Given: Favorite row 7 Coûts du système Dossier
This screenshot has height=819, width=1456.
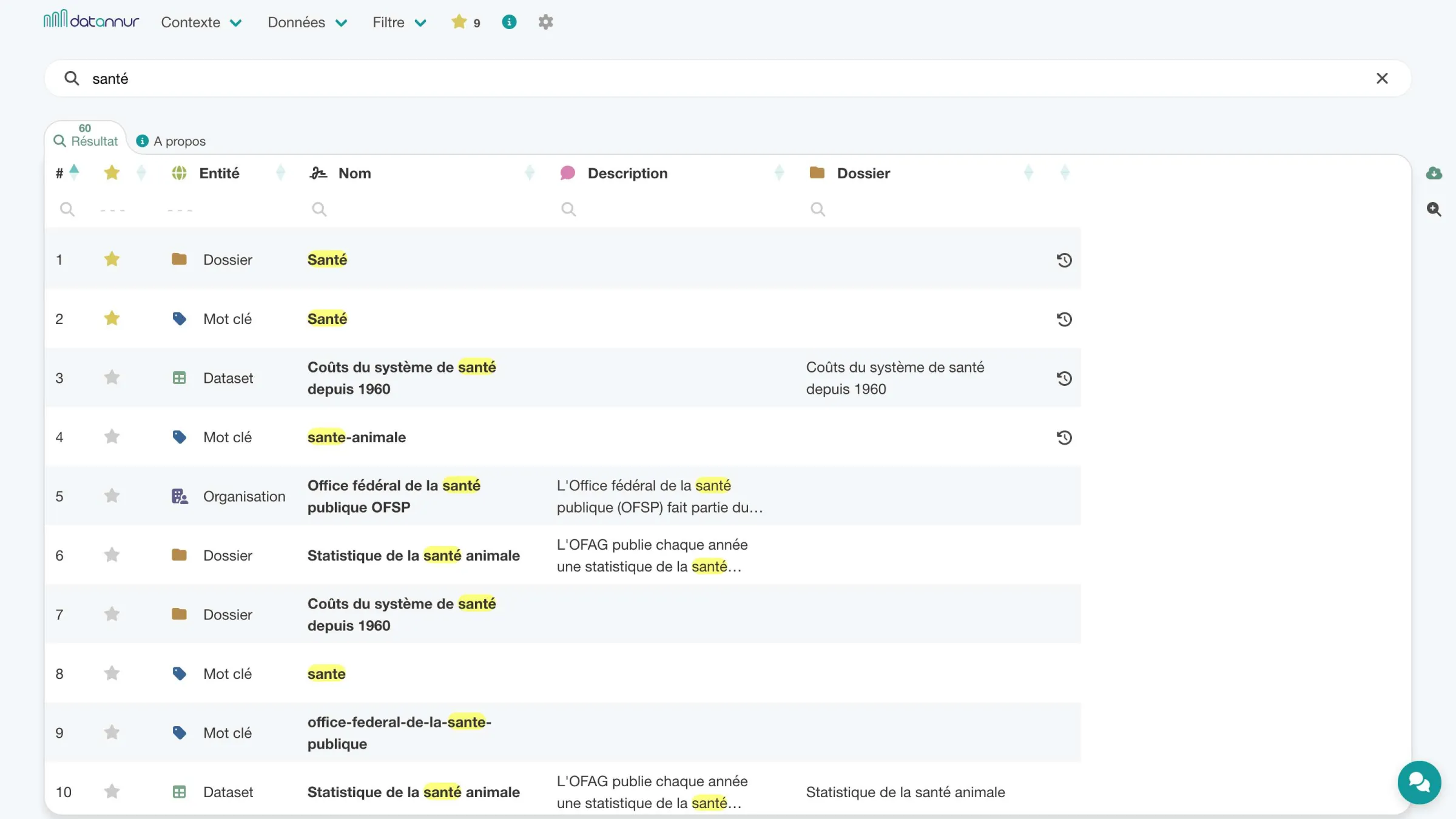Looking at the screenshot, I should pos(112,614).
